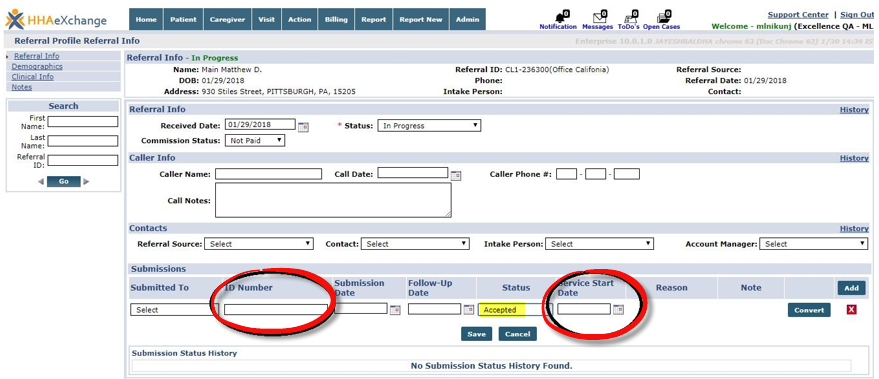Focus the Received Date field
This screenshot has width=879, height=379.
click(260, 124)
